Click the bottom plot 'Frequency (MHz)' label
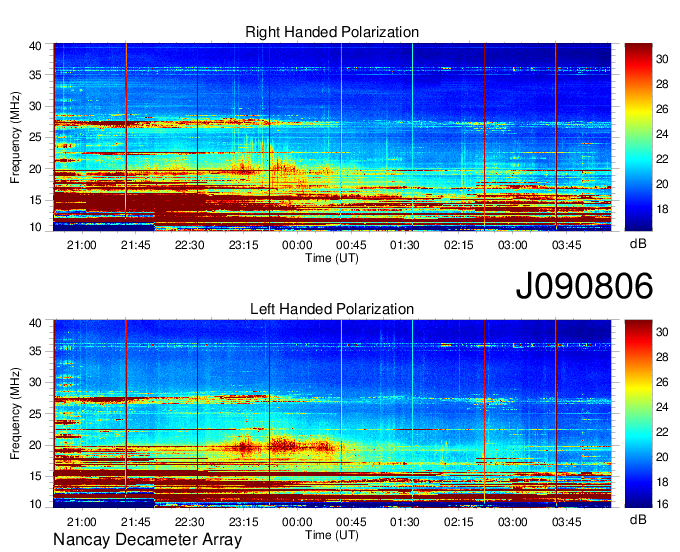This screenshot has height=552, width=680. pyautogui.click(x=15, y=414)
